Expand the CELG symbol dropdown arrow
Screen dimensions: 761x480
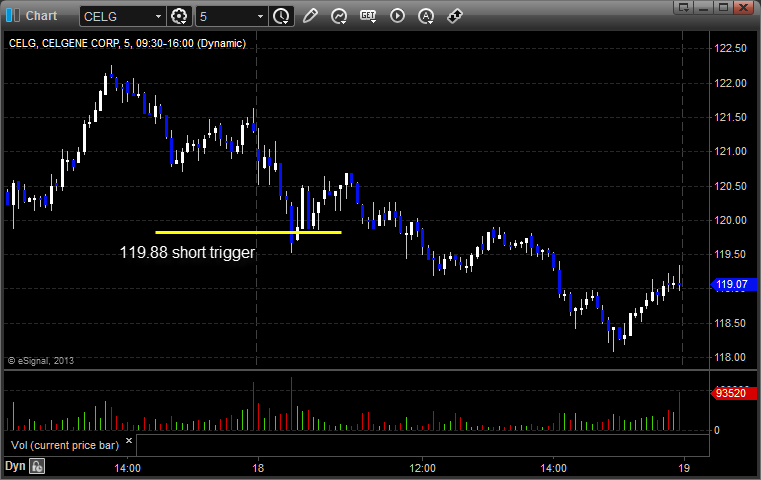[158, 17]
